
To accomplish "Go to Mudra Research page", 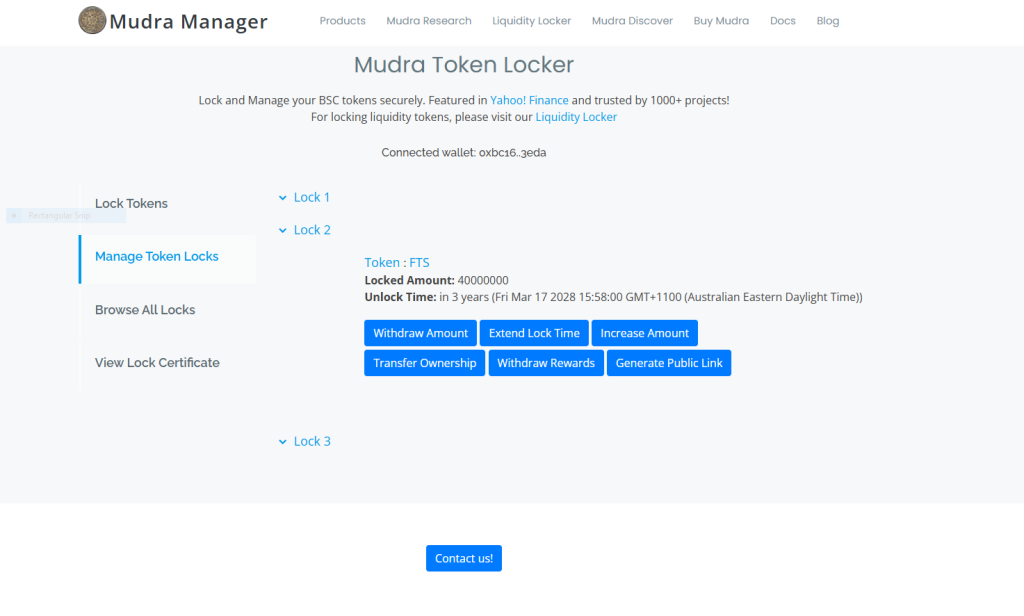I will tap(429, 21).
